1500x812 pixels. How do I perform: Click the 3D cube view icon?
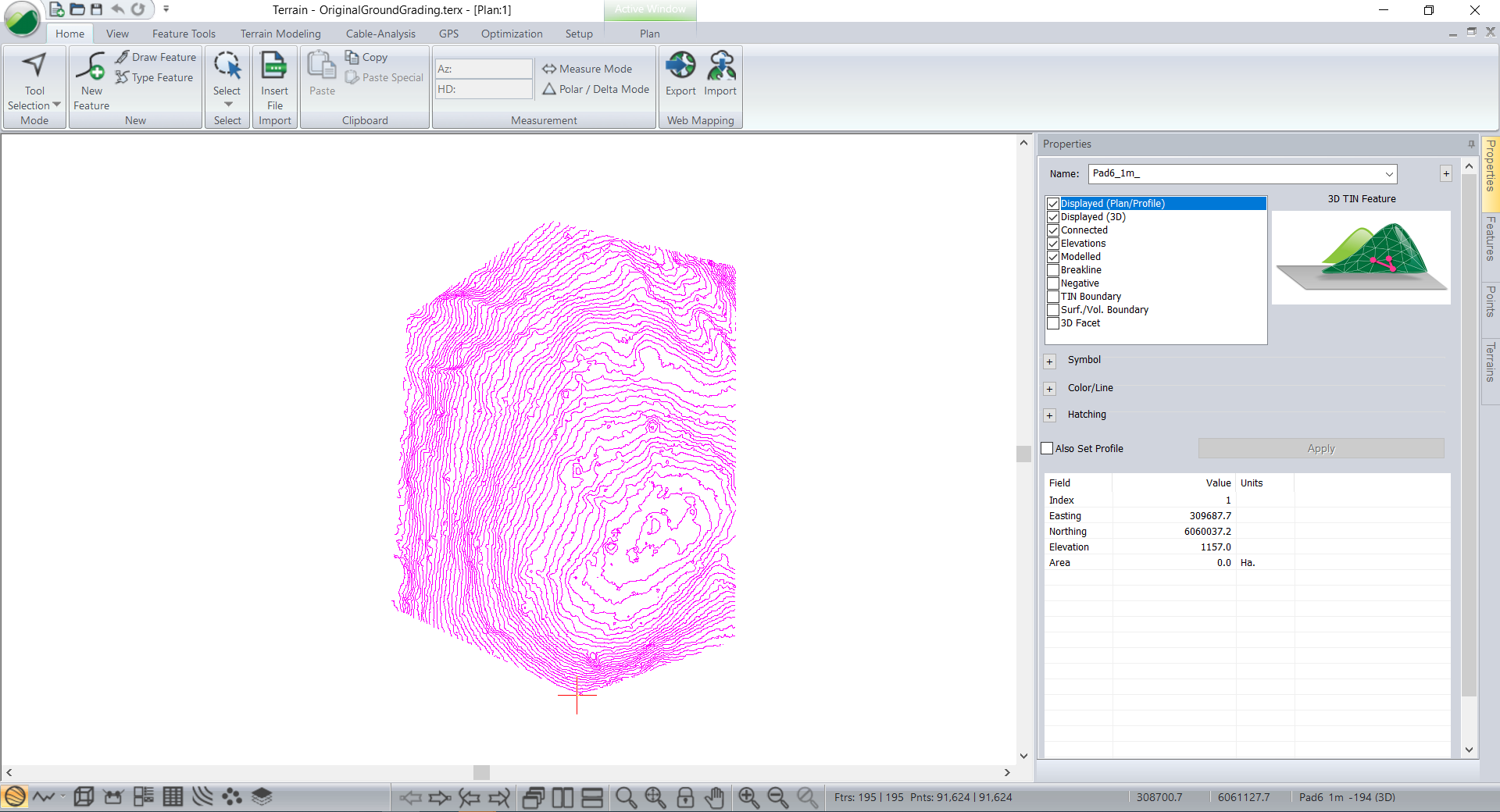84,797
